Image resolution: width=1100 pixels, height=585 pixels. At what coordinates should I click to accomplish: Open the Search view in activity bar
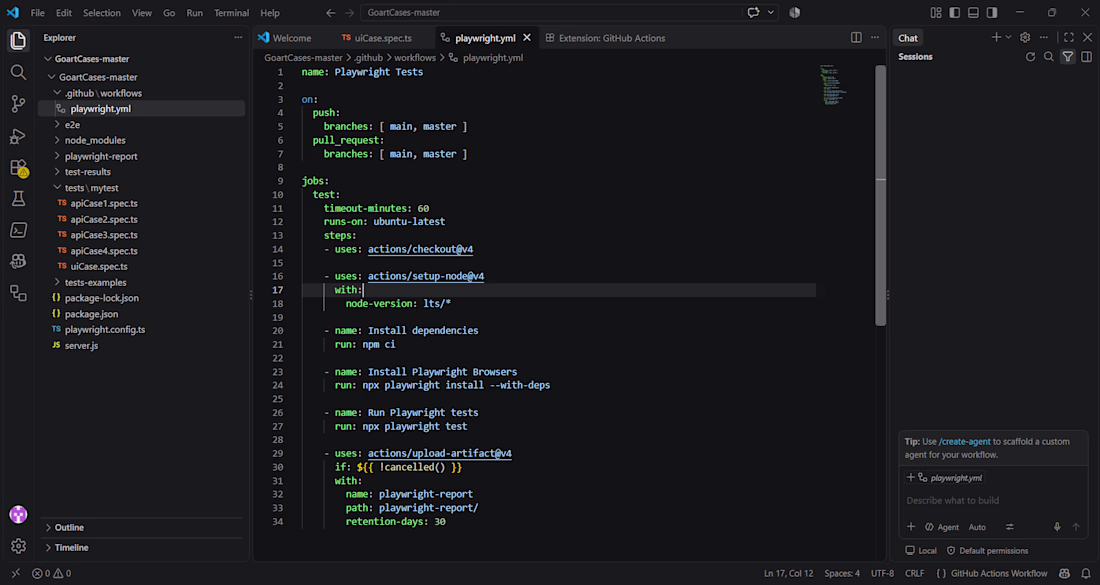(18, 72)
